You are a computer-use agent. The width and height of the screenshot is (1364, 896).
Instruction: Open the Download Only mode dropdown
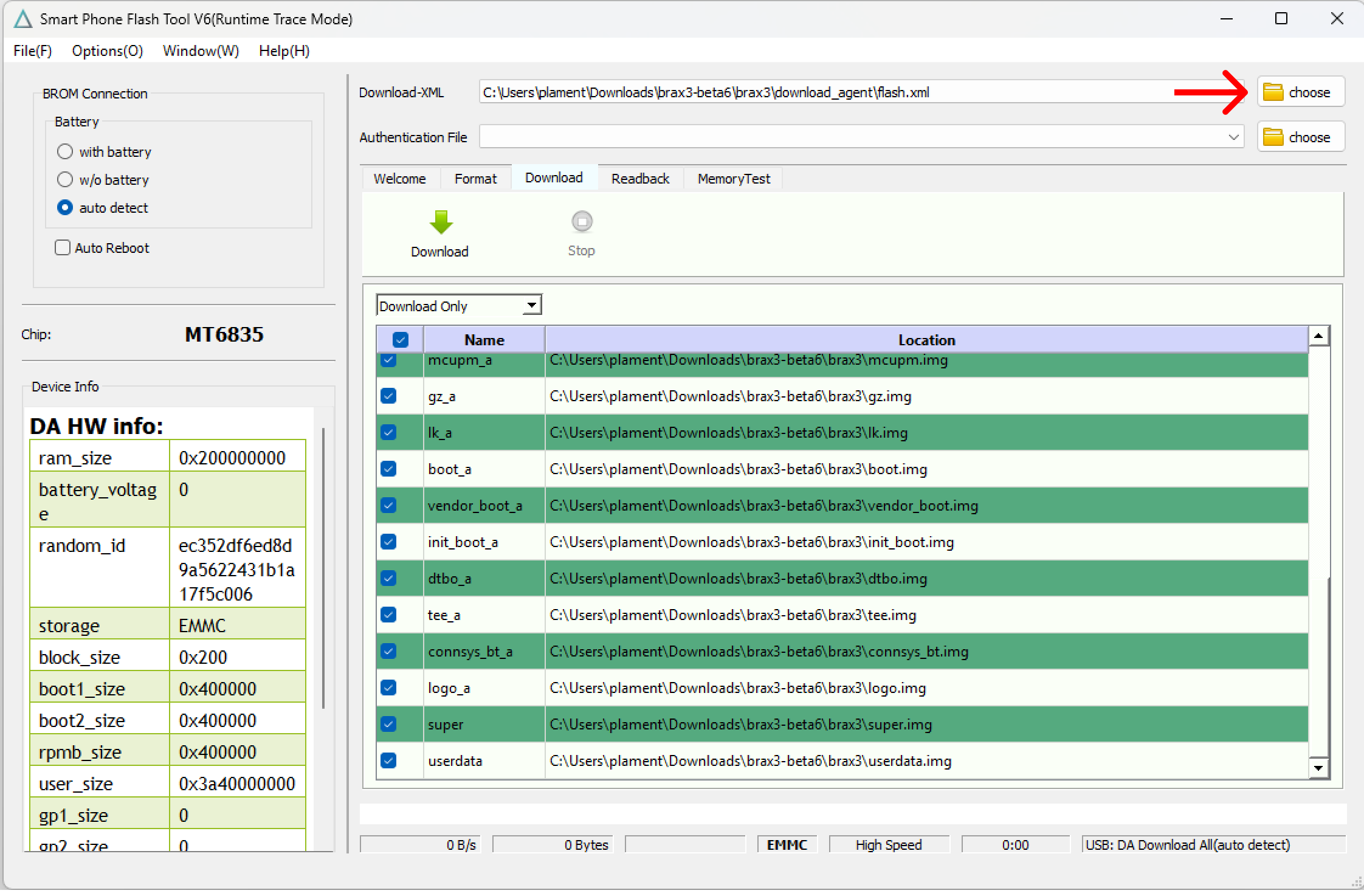pyautogui.click(x=459, y=306)
